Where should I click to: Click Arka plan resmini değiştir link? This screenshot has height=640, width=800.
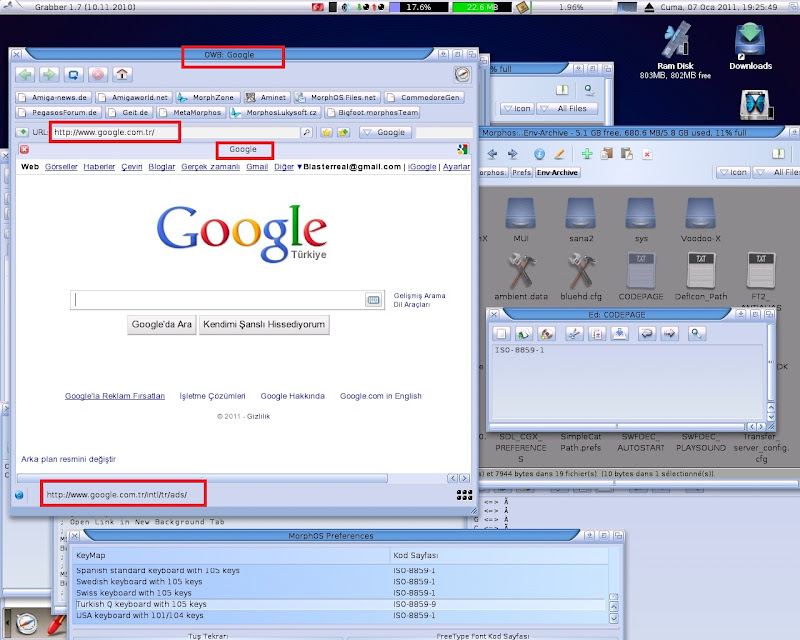tap(68, 459)
